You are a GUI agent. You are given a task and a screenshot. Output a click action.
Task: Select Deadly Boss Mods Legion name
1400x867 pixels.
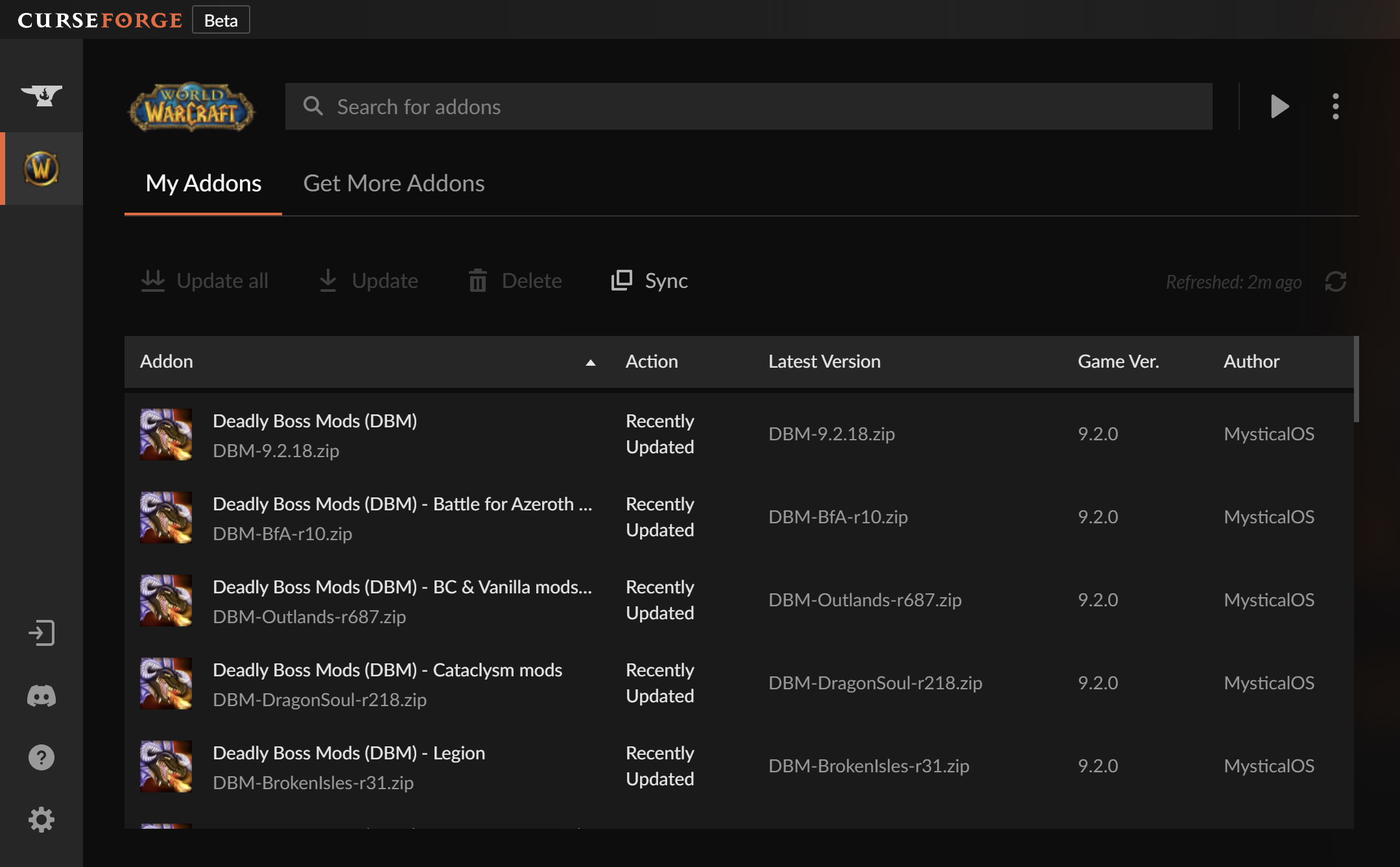349,753
